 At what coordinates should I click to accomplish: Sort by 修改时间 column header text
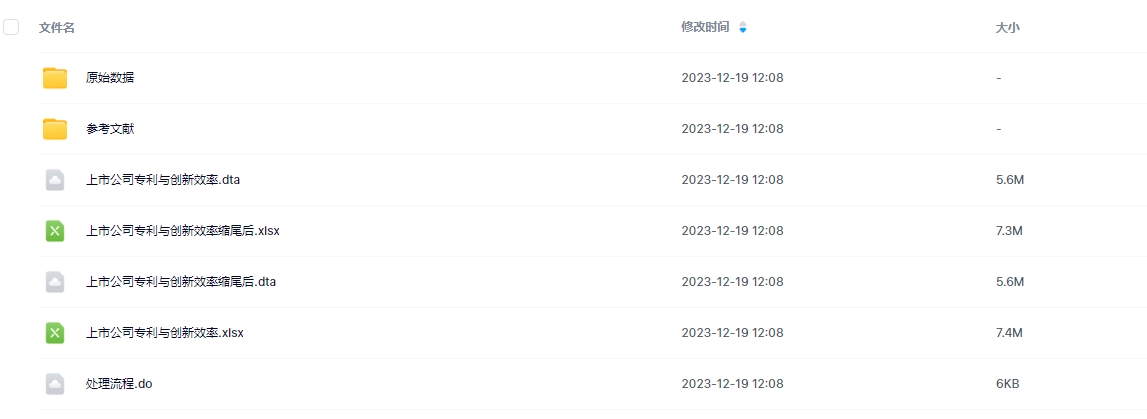(705, 28)
